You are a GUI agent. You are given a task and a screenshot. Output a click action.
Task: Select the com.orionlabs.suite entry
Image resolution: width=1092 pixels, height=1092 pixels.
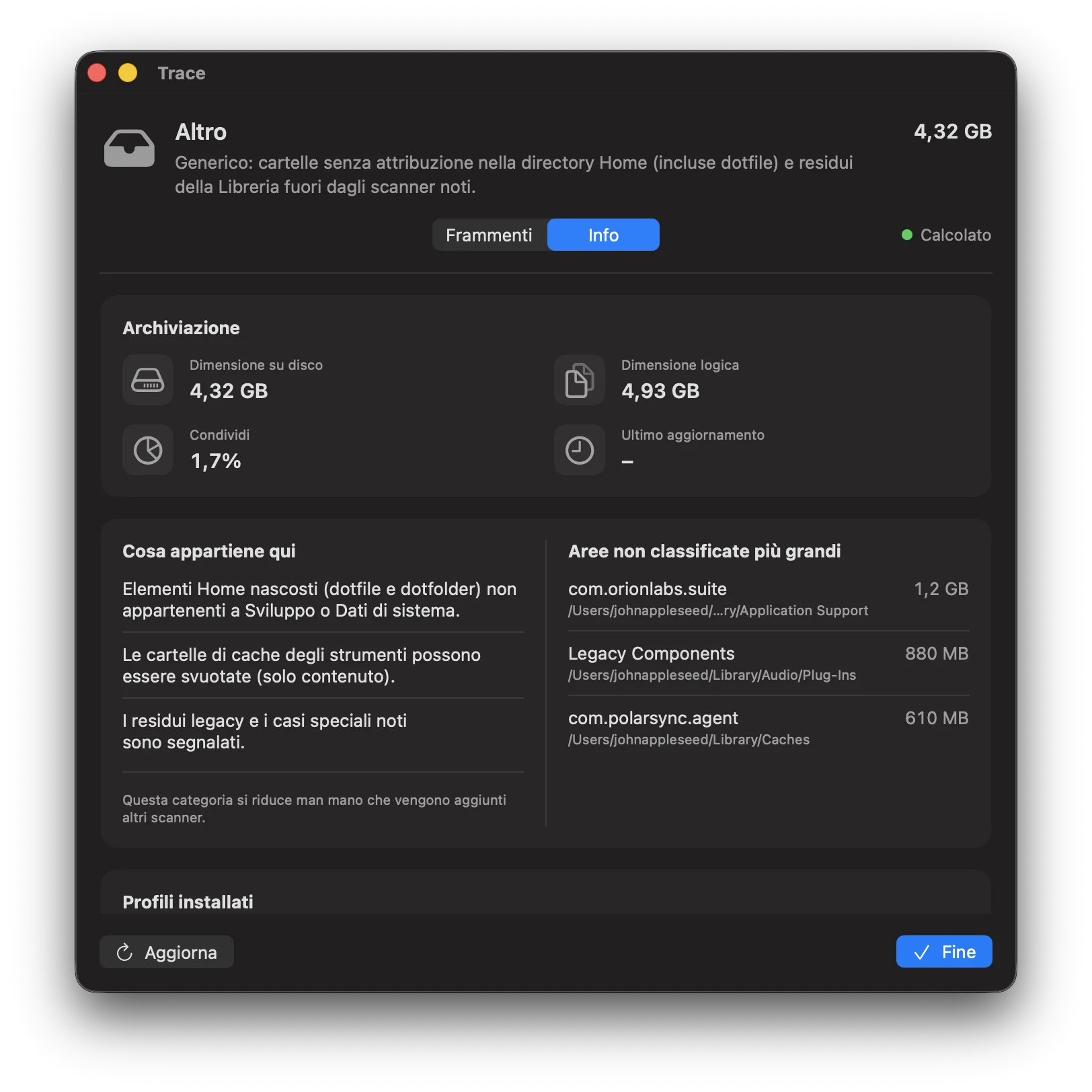click(769, 598)
